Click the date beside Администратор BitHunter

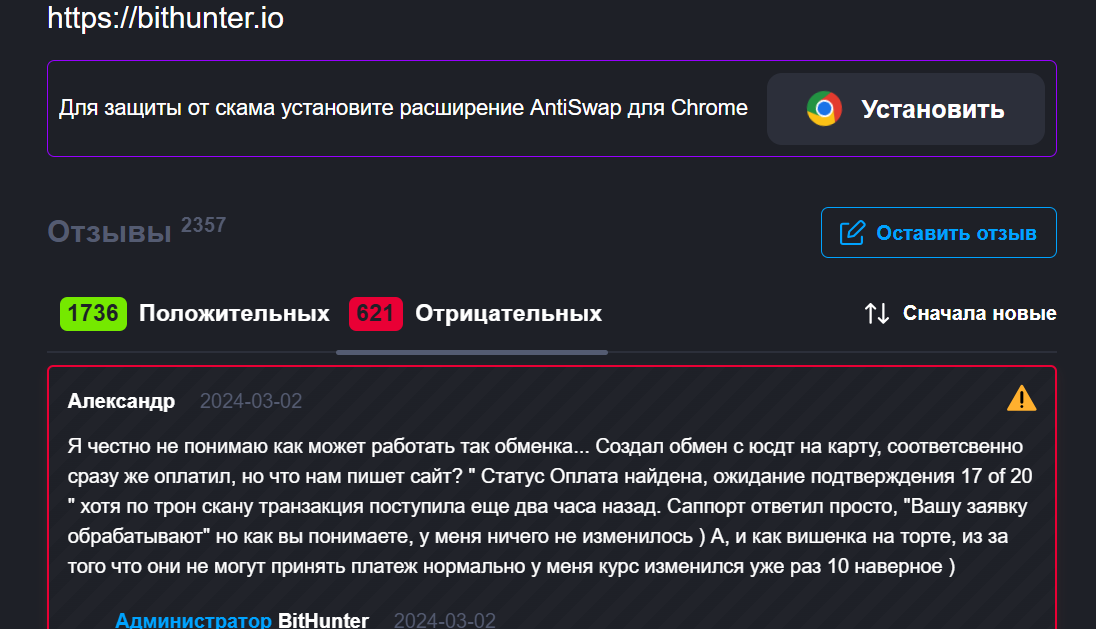click(445, 620)
